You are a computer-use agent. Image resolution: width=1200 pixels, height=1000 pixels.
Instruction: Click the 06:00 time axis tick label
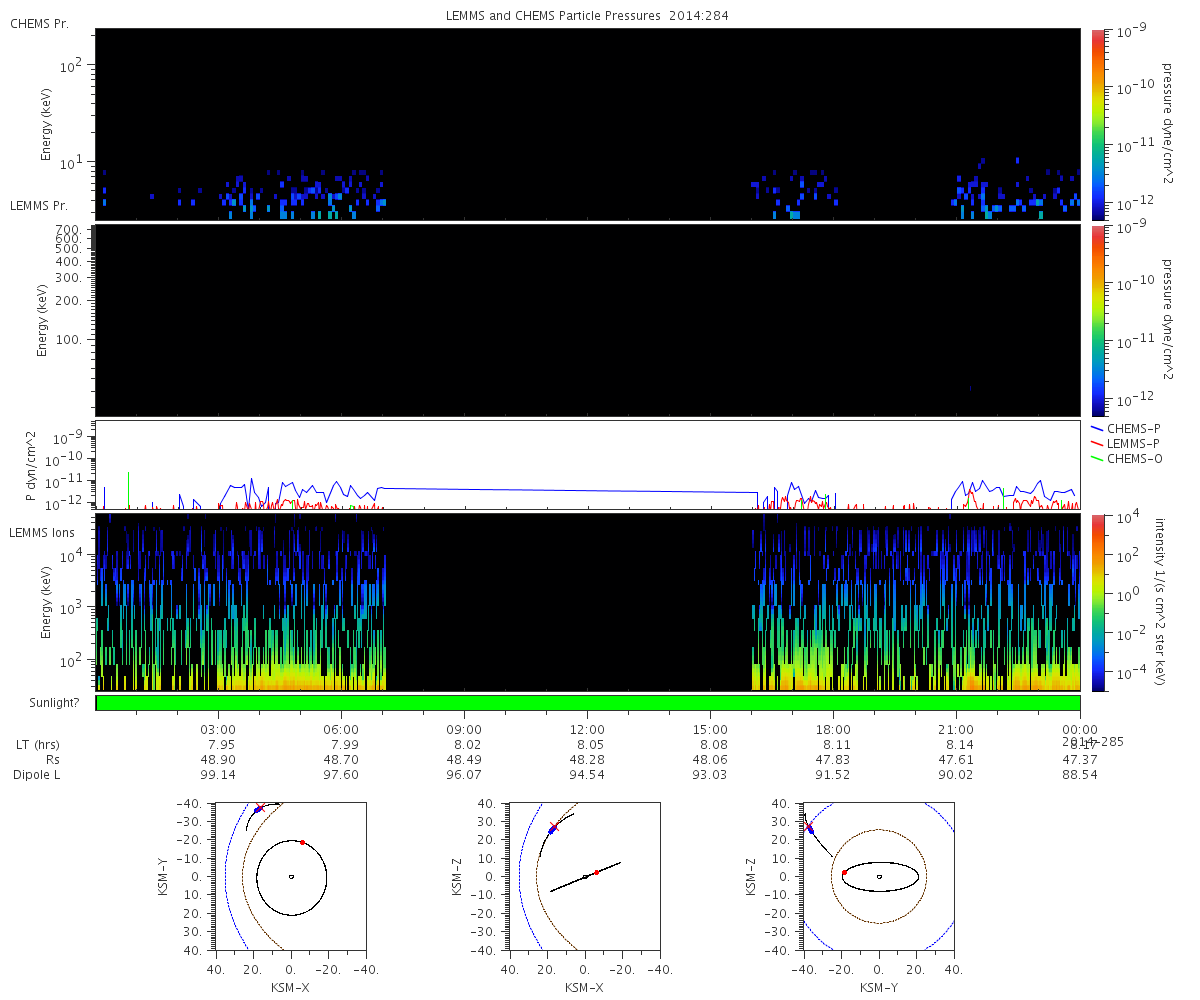coord(341,729)
